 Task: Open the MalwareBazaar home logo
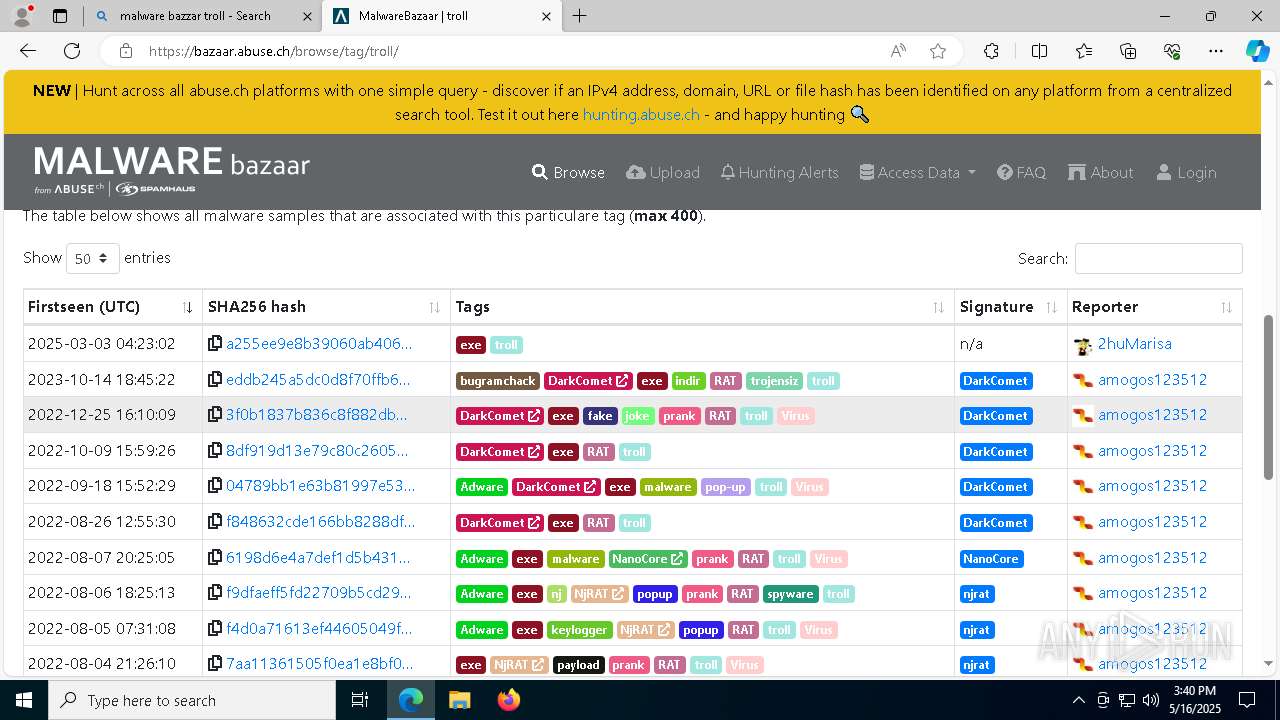(172, 170)
